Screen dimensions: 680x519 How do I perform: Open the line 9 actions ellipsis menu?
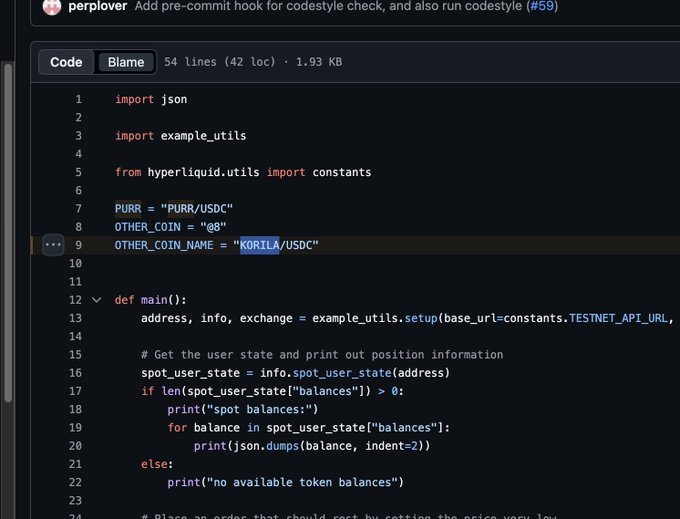[x=53, y=245]
